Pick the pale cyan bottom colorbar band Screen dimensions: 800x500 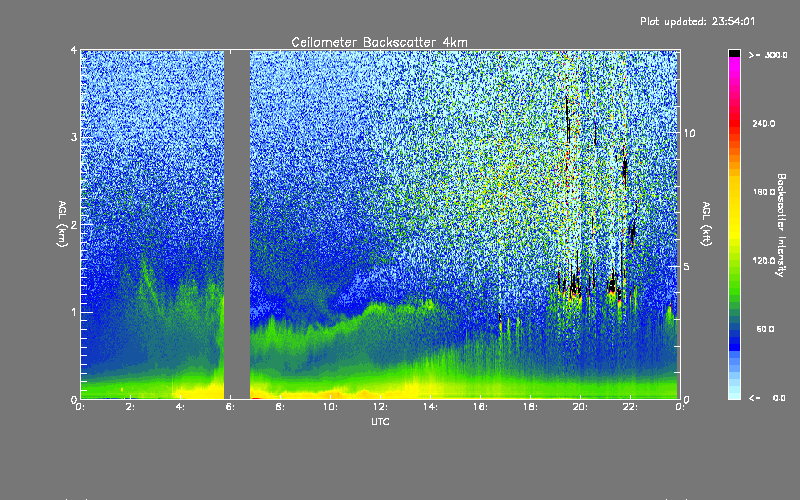tap(734, 394)
